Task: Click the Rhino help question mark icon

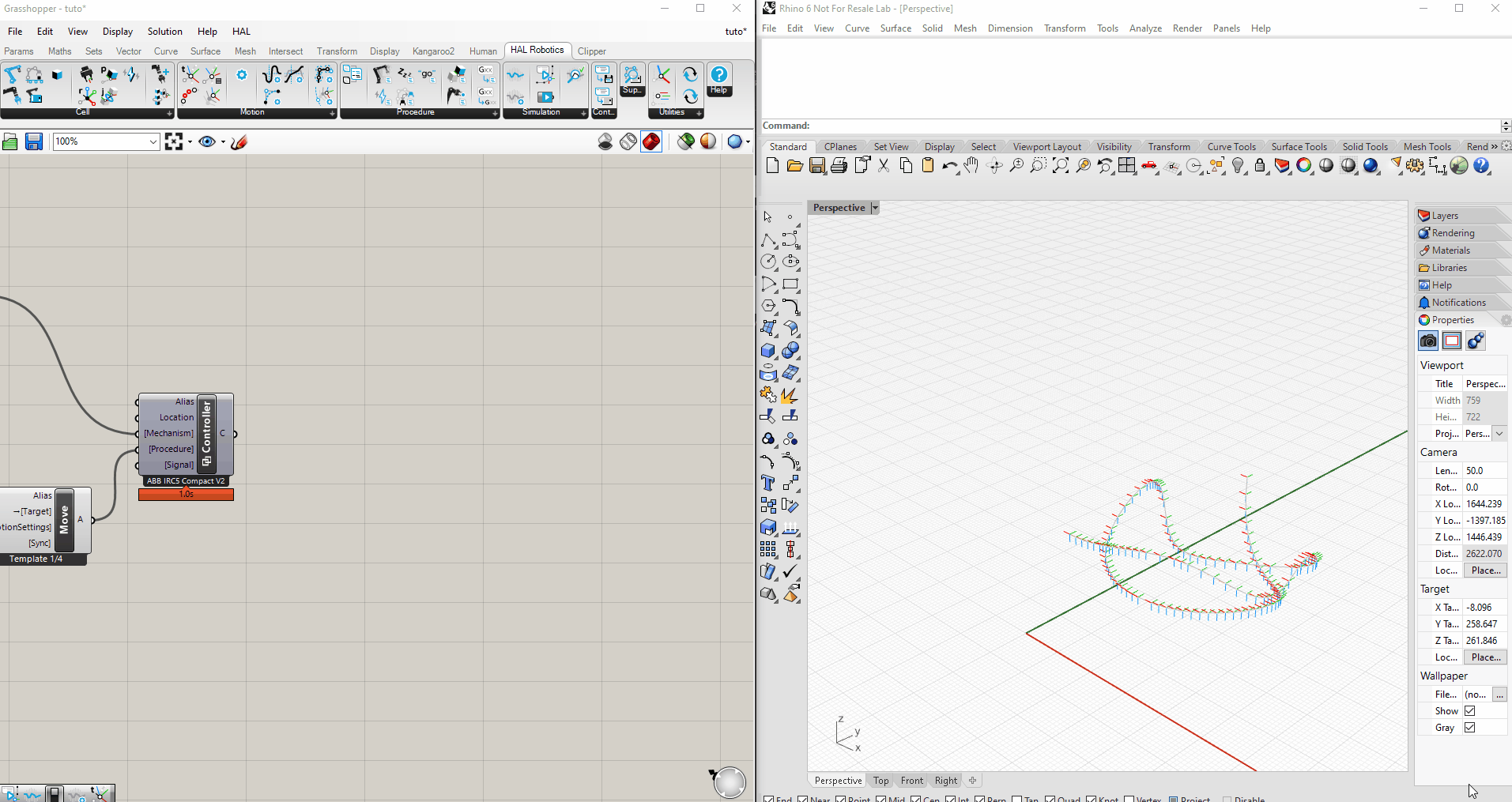Action: click(x=1481, y=165)
